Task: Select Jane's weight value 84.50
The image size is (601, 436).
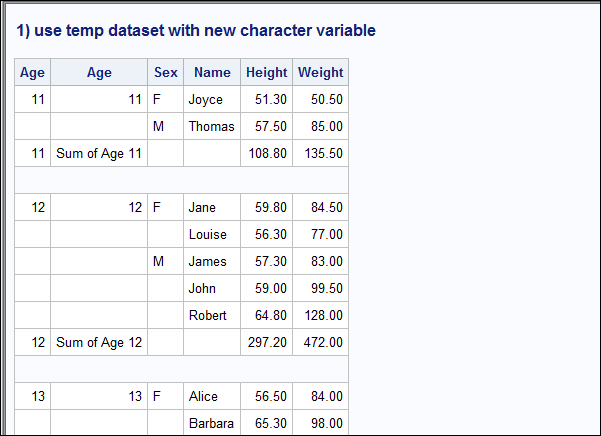Action: pos(320,207)
